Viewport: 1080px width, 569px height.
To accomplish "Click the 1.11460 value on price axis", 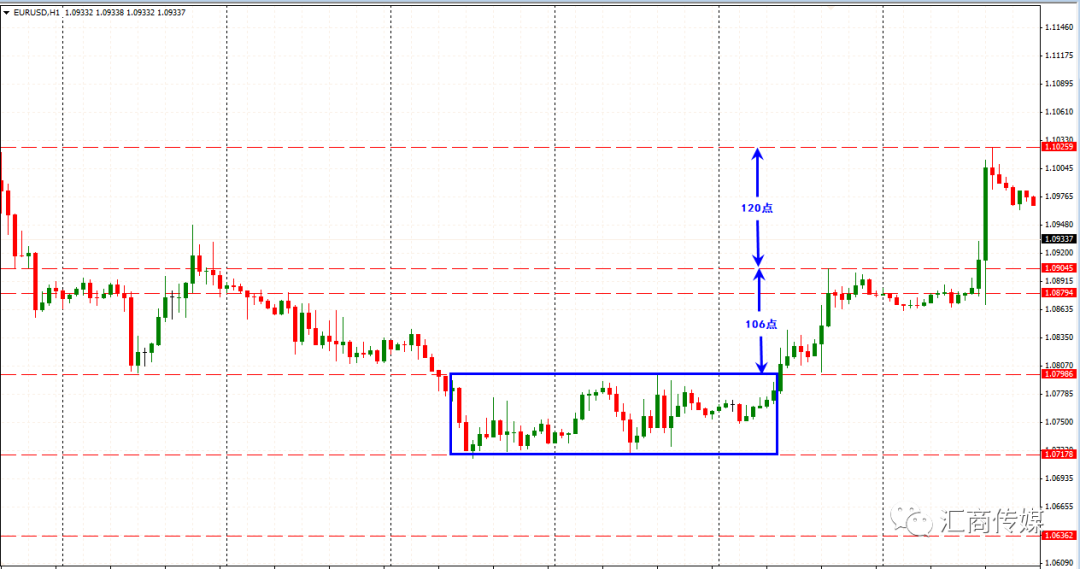I will pyautogui.click(x=1059, y=27).
